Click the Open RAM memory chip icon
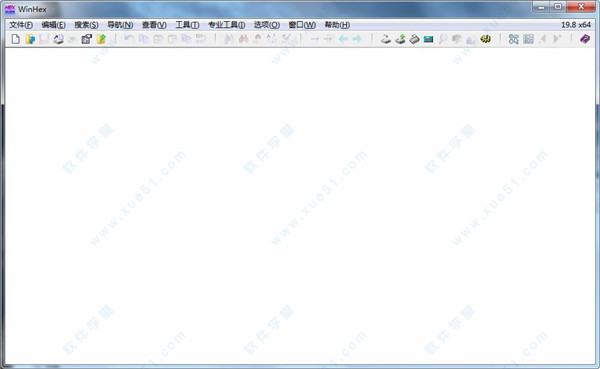This screenshot has width=600, height=369. pyautogui.click(x=429, y=39)
